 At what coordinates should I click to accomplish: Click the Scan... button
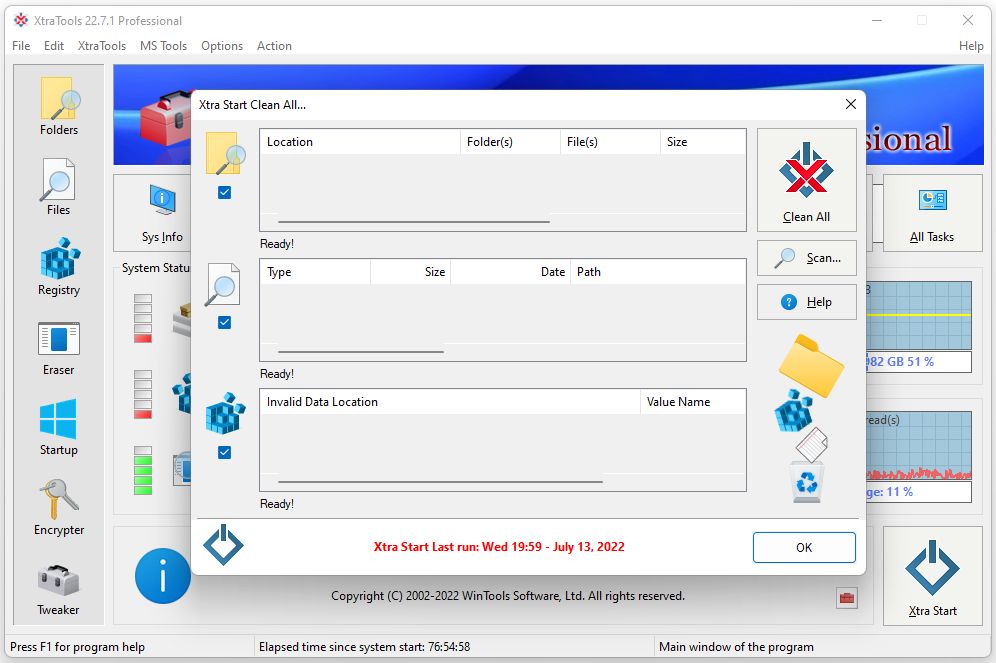[806, 258]
